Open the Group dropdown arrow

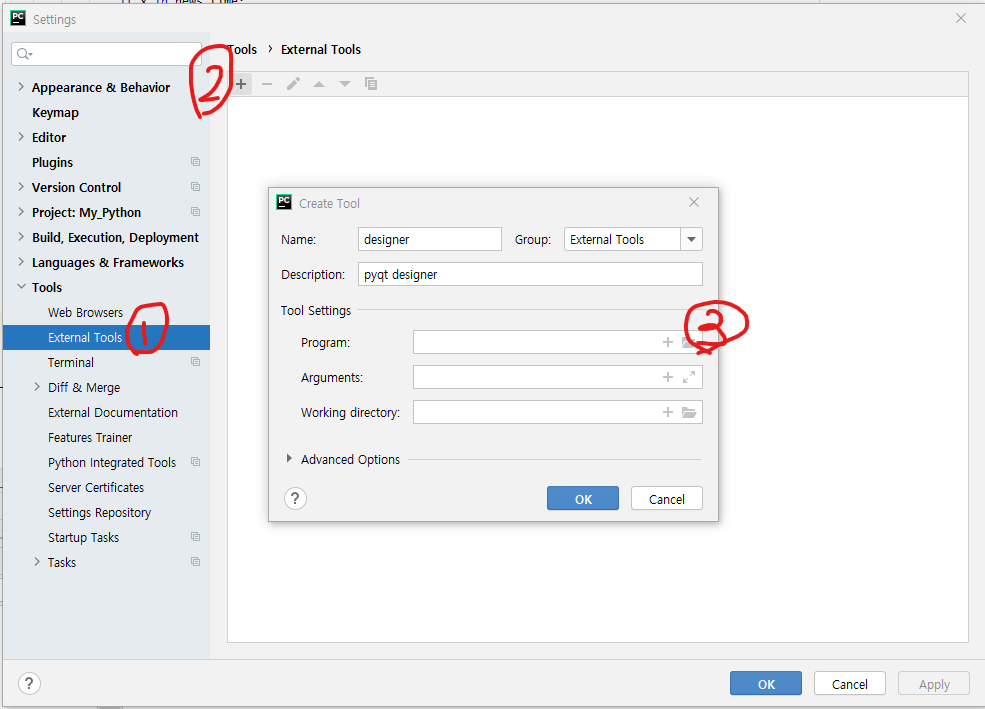(x=691, y=239)
